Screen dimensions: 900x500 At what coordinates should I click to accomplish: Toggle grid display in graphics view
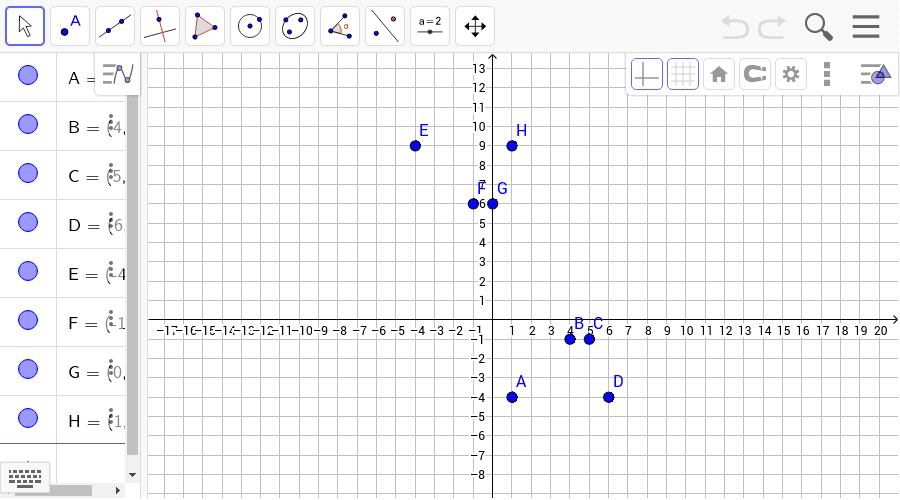click(682, 74)
